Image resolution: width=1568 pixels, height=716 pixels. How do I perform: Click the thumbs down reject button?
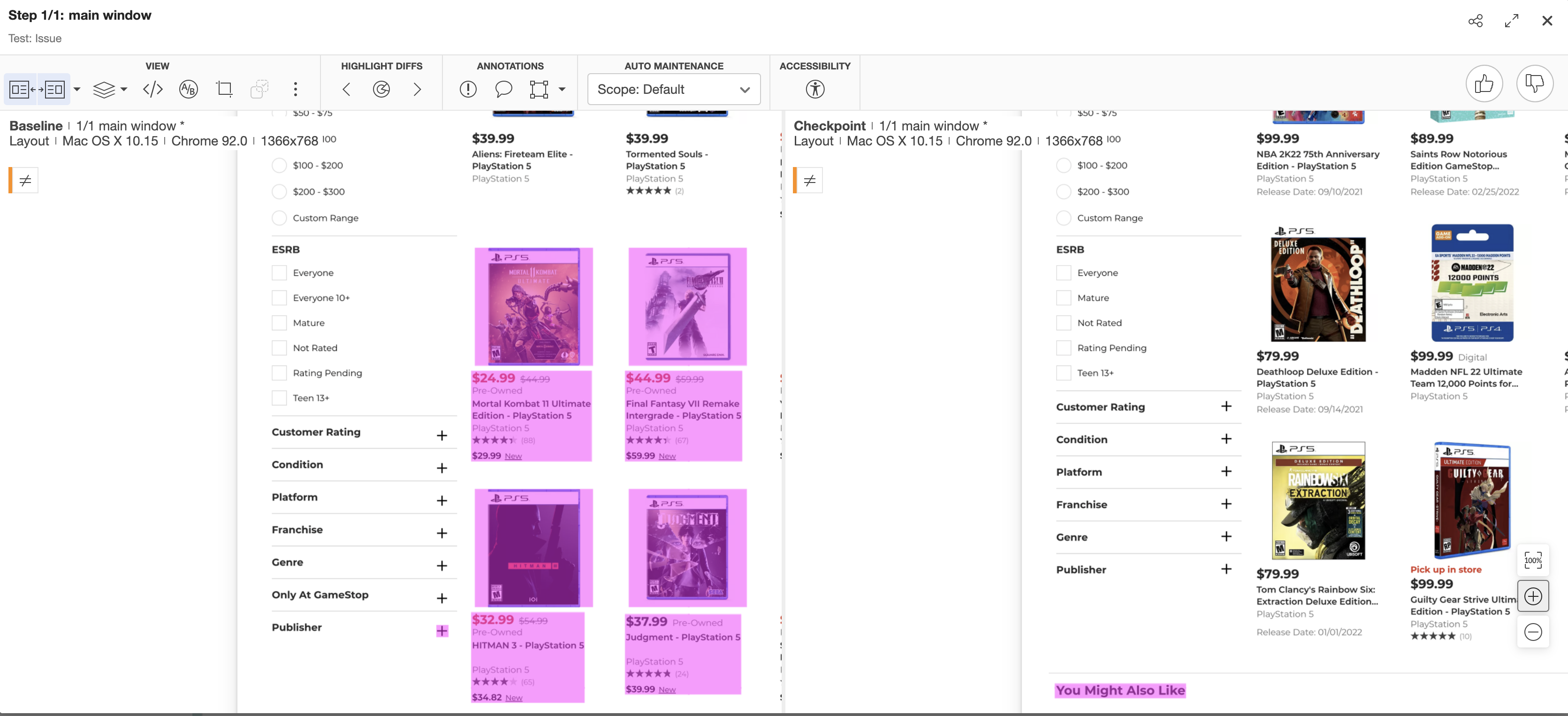1535,84
